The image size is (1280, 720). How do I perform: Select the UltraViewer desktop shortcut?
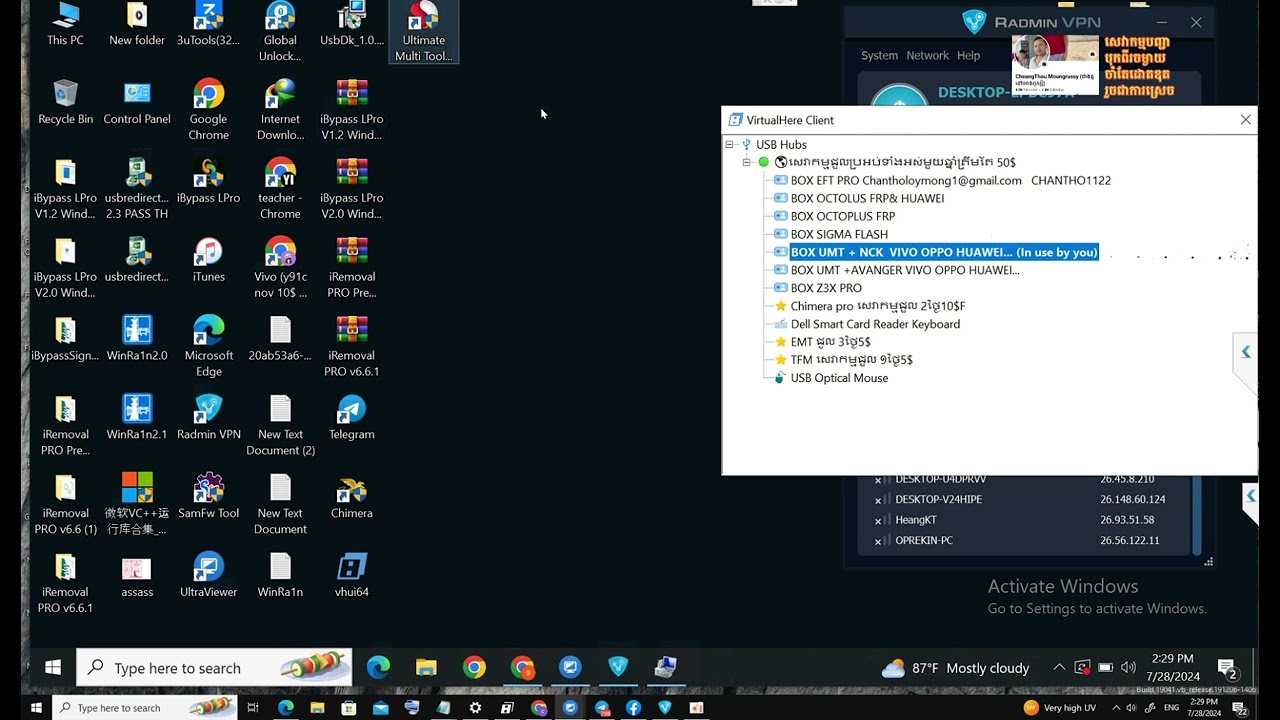click(209, 576)
